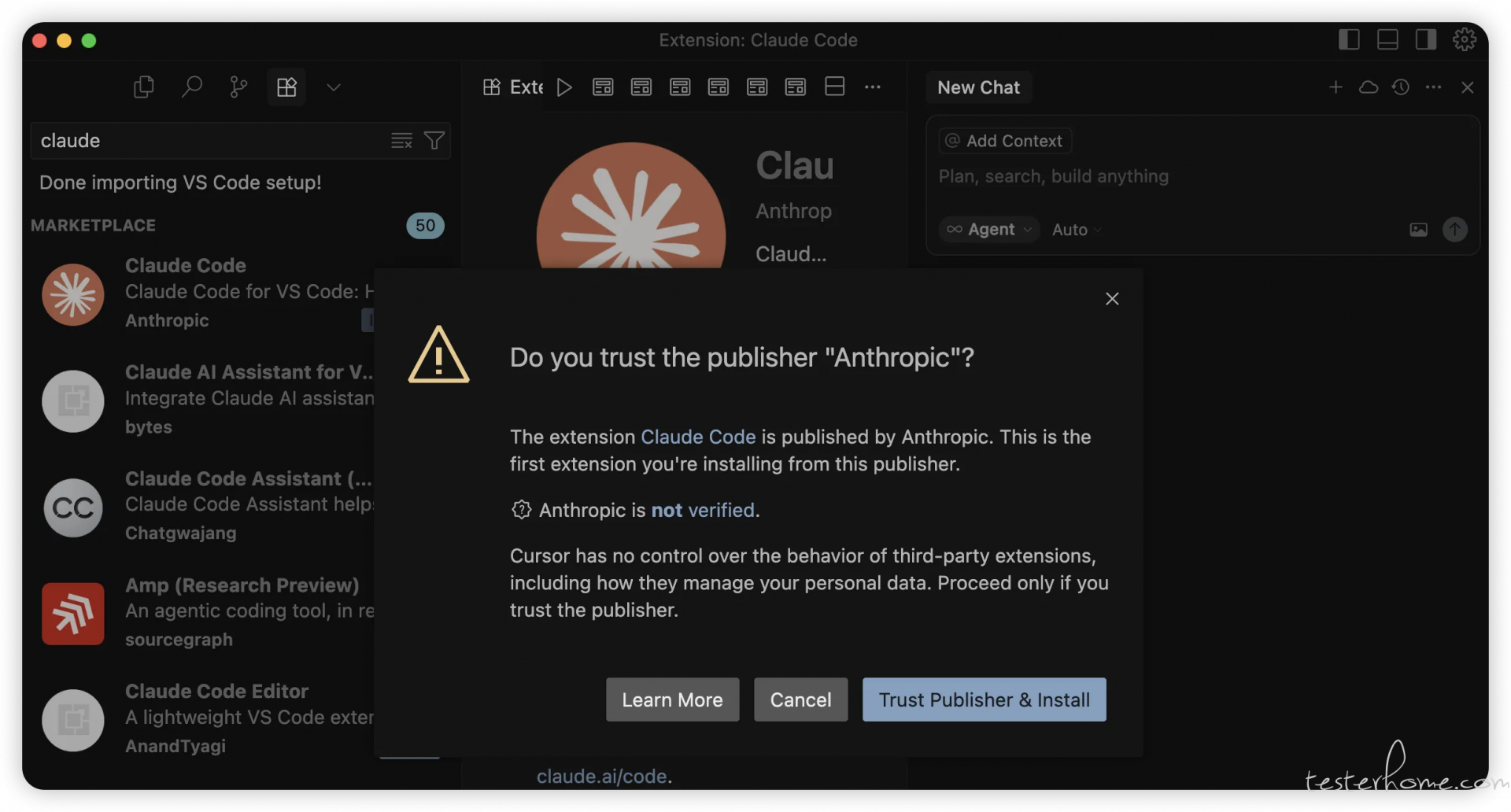Click the Claude Code starburst thumbnail
This screenshot has height=812, width=1511.
coord(73,295)
